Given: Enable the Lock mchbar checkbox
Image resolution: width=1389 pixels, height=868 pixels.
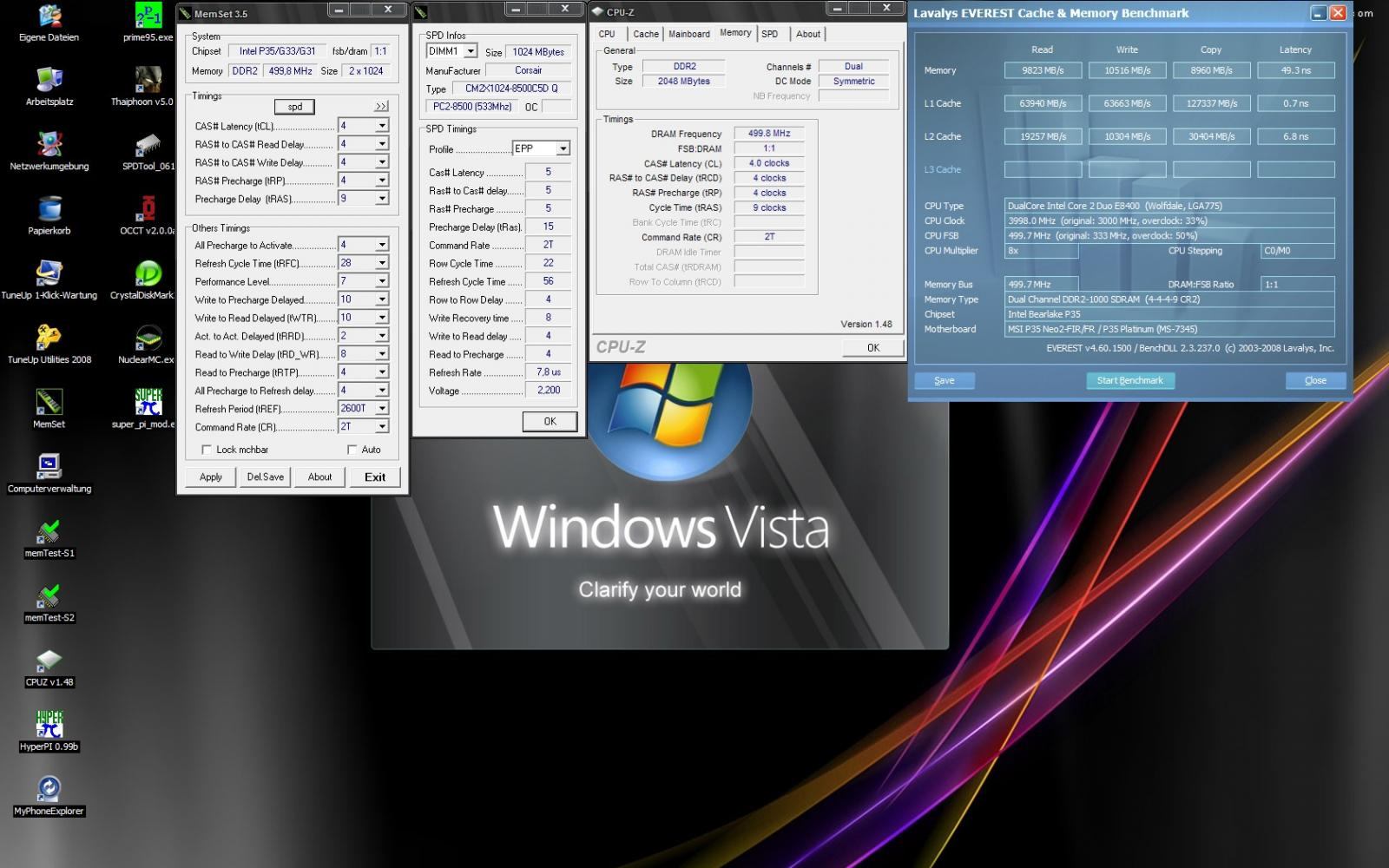Looking at the screenshot, I should [206, 450].
